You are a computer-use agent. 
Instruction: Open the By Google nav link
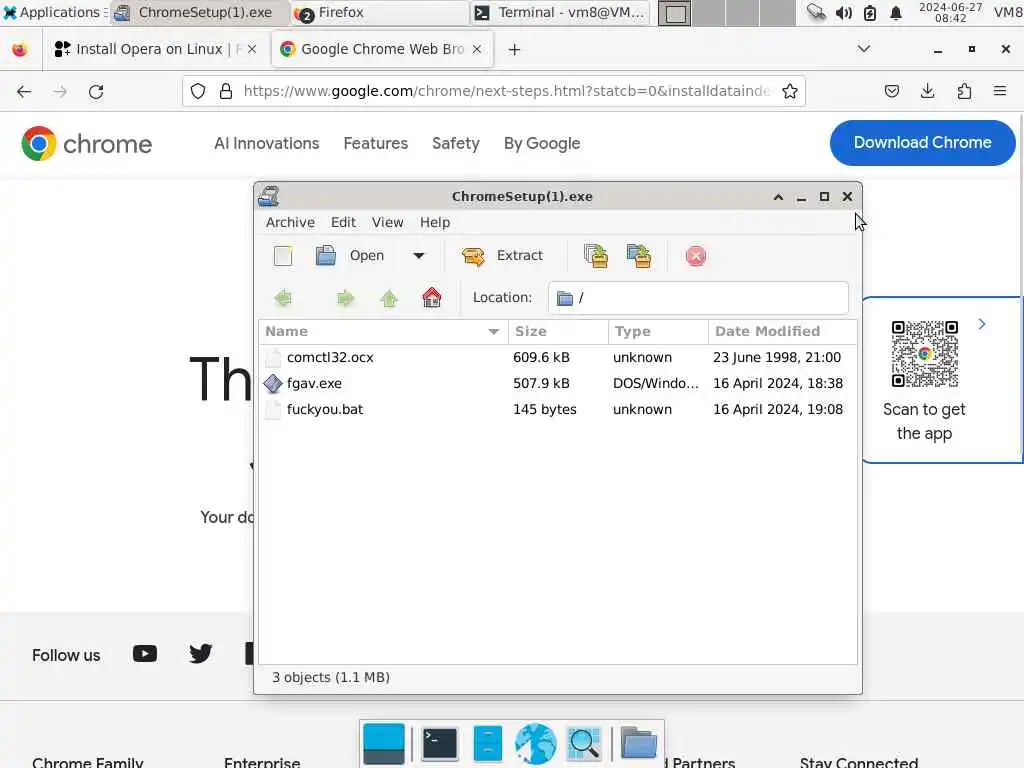pos(542,143)
